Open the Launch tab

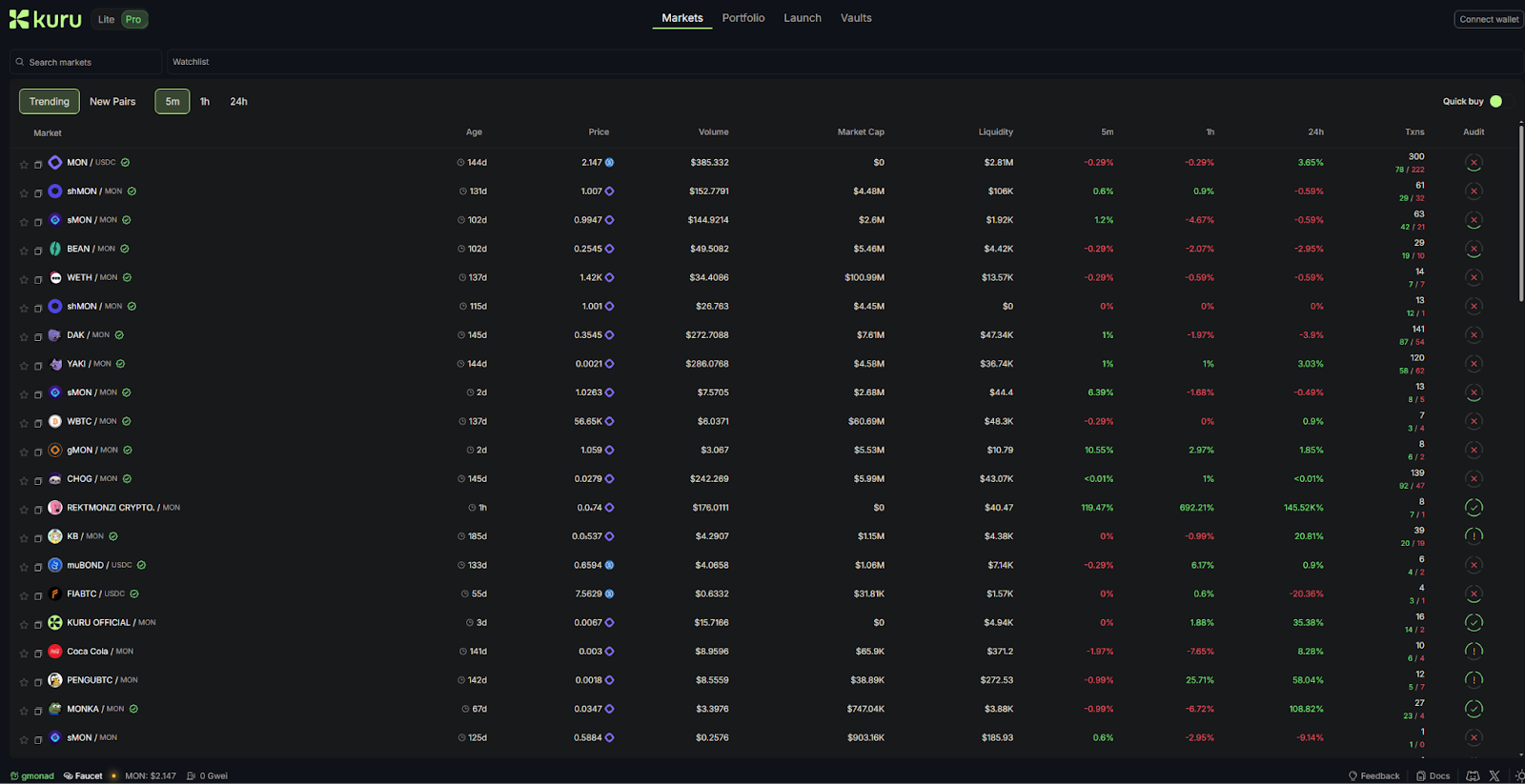pyautogui.click(x=803, y=18)
